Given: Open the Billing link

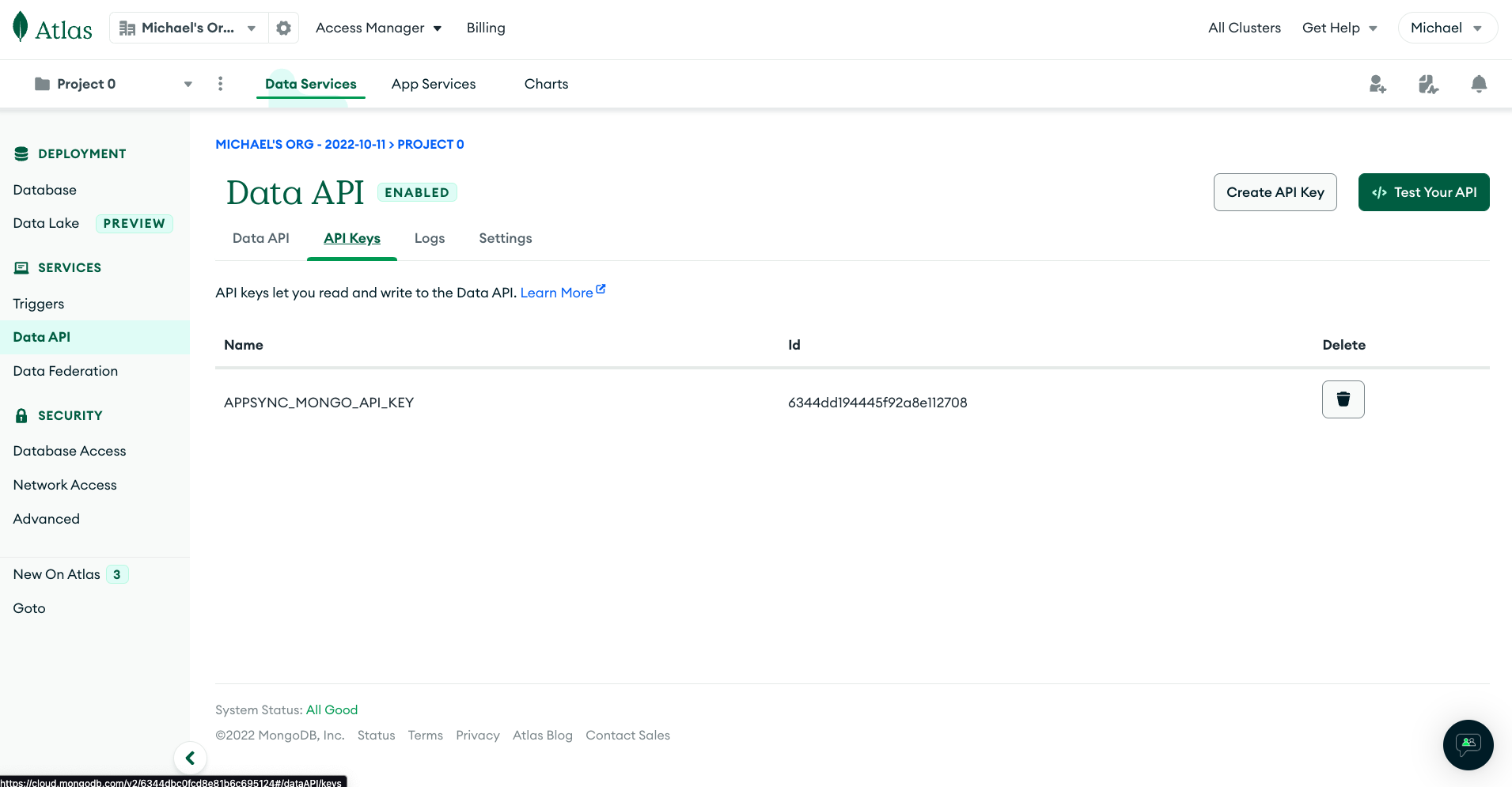Looking at the screenshot, I should coord(486,28).
